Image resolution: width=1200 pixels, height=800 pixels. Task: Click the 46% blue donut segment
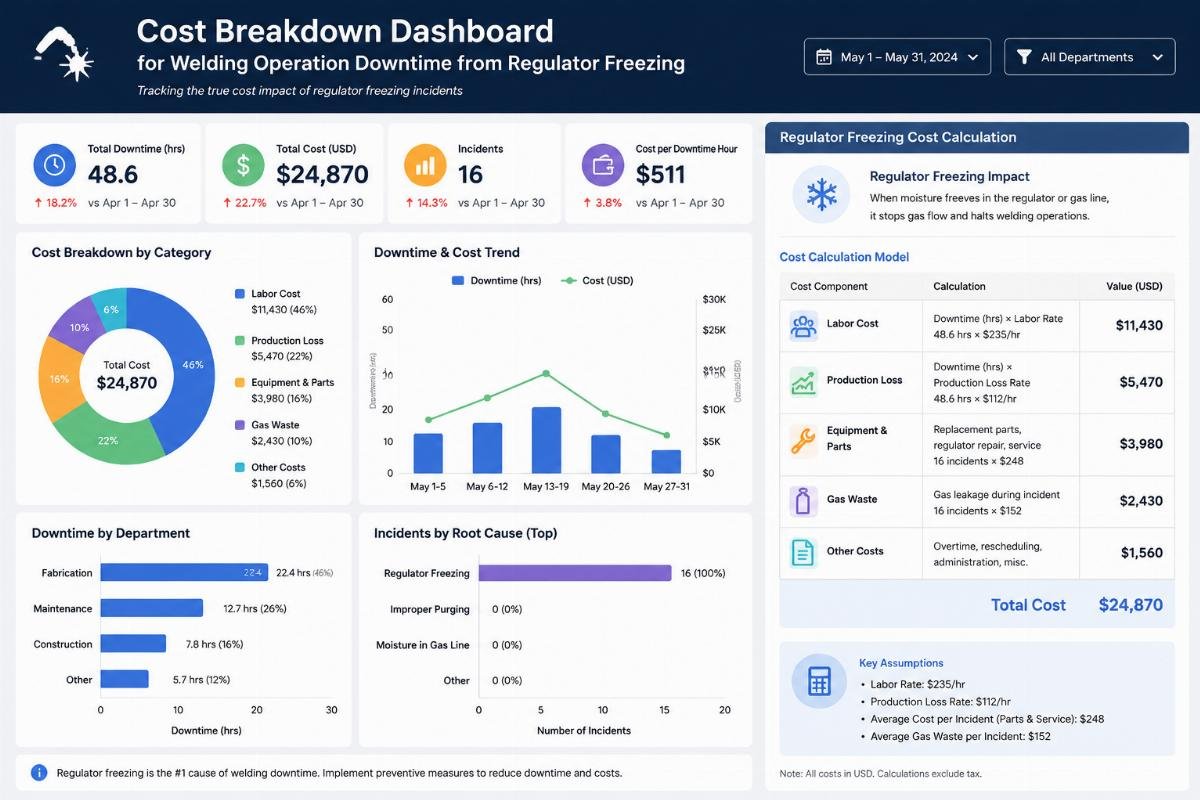192,366
